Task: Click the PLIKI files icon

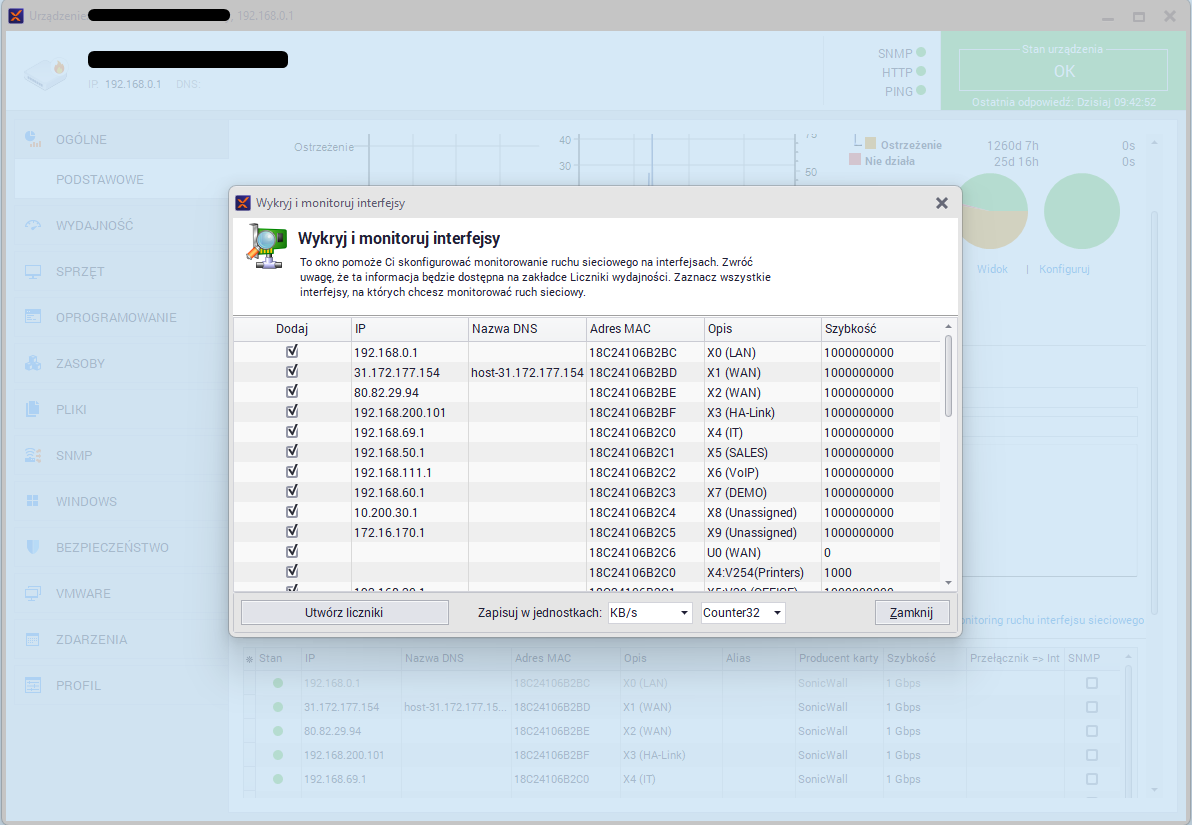Action: (33, 410)
